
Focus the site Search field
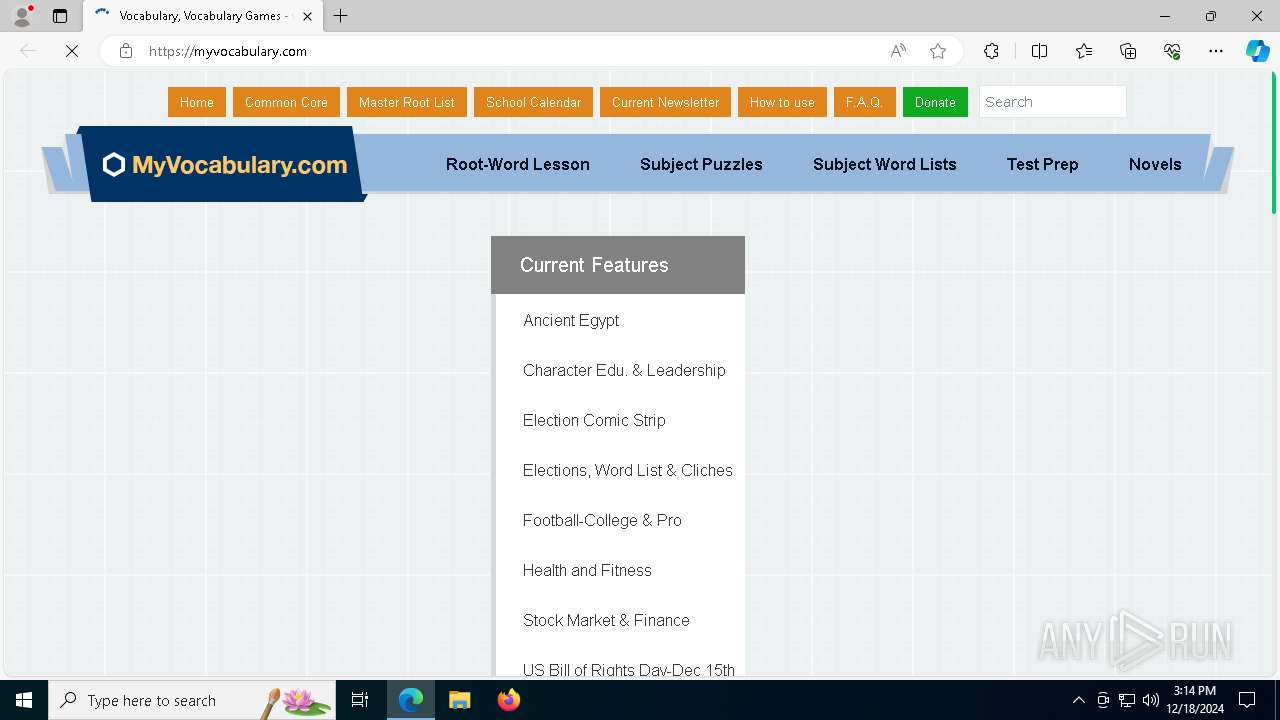click(x=1052, y=102)
